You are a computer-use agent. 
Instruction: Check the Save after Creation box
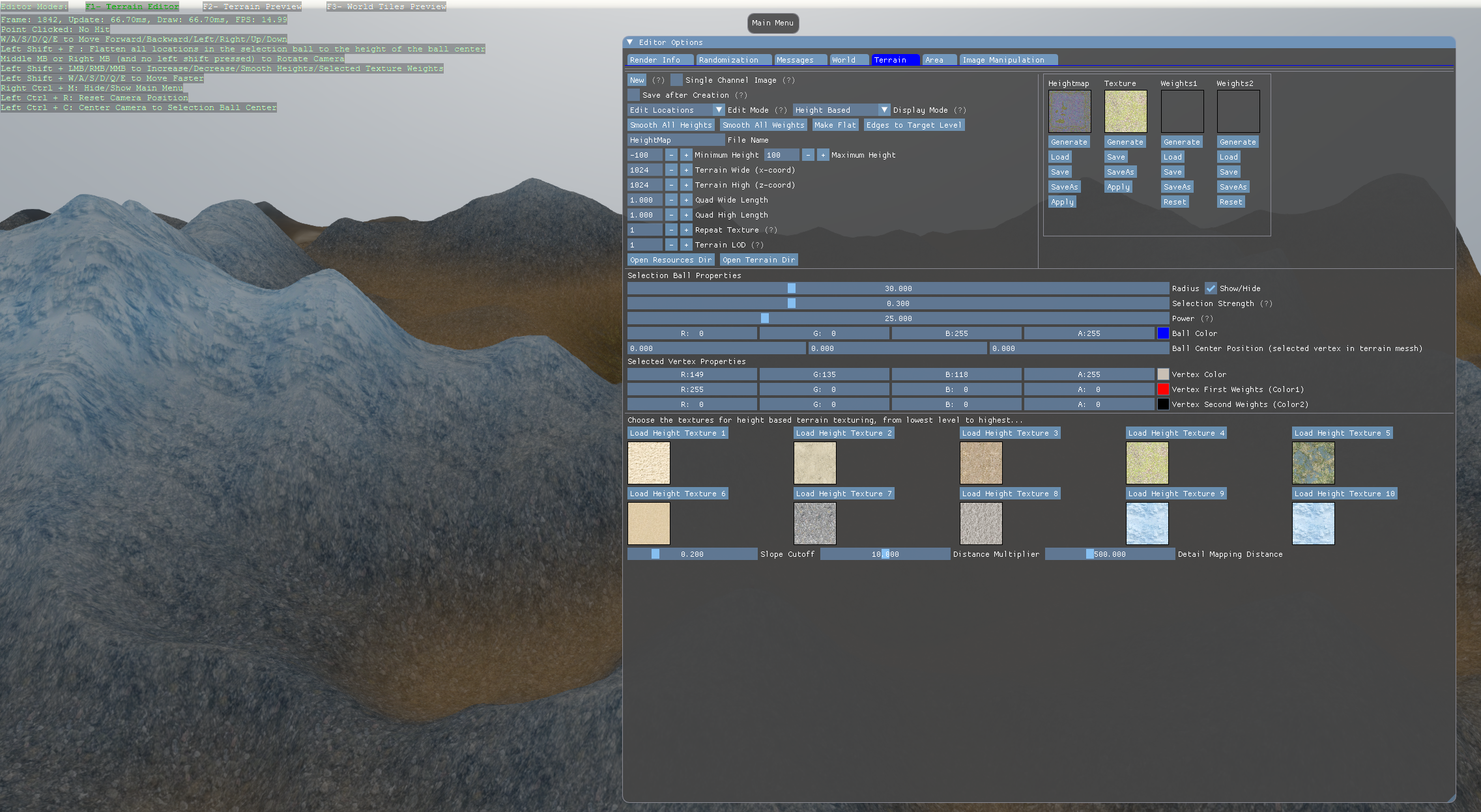click(633, 95)
